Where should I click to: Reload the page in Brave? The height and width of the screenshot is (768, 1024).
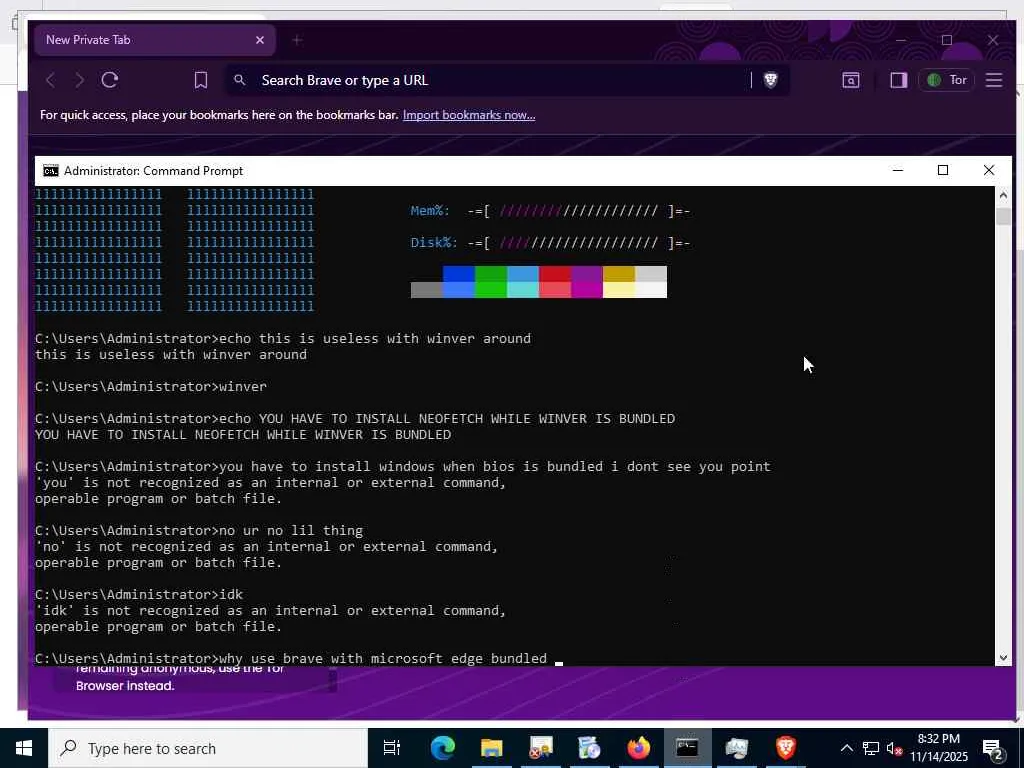click(x=110, y=80)
